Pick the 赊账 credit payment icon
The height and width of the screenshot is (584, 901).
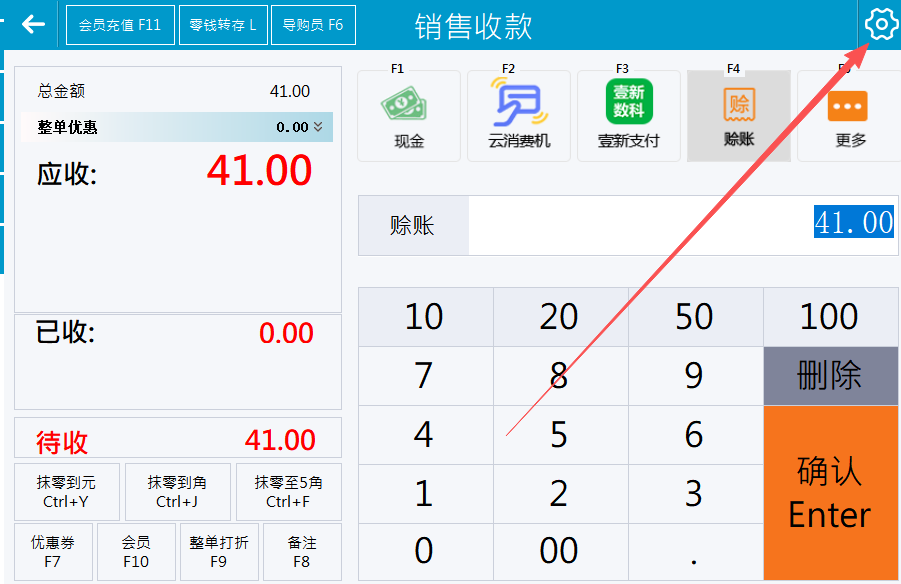739,116
